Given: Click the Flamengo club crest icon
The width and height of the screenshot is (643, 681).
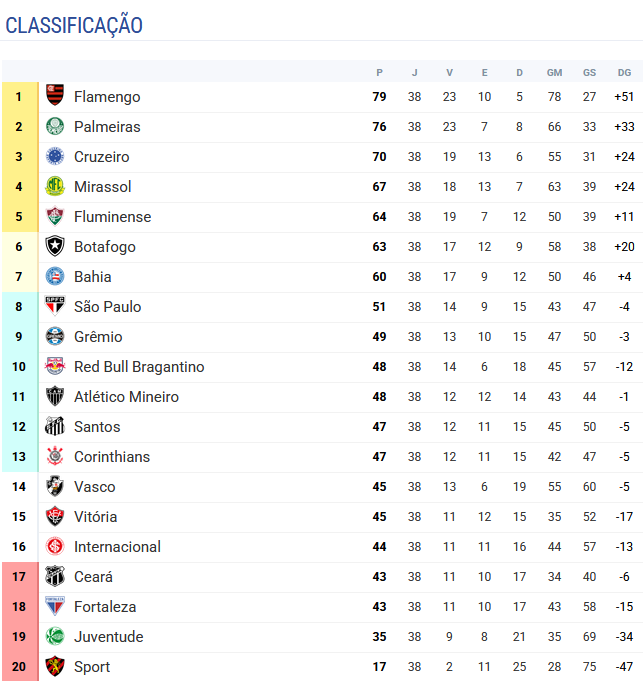Looking at the screenshot, I should coord(55,97).
